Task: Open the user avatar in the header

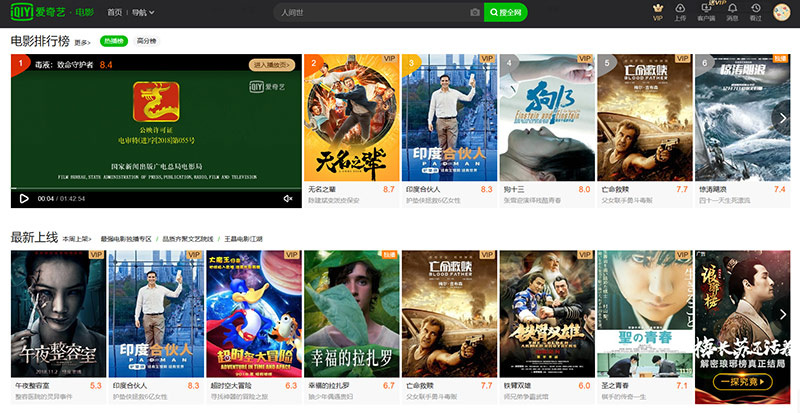Action: point(782,12)
